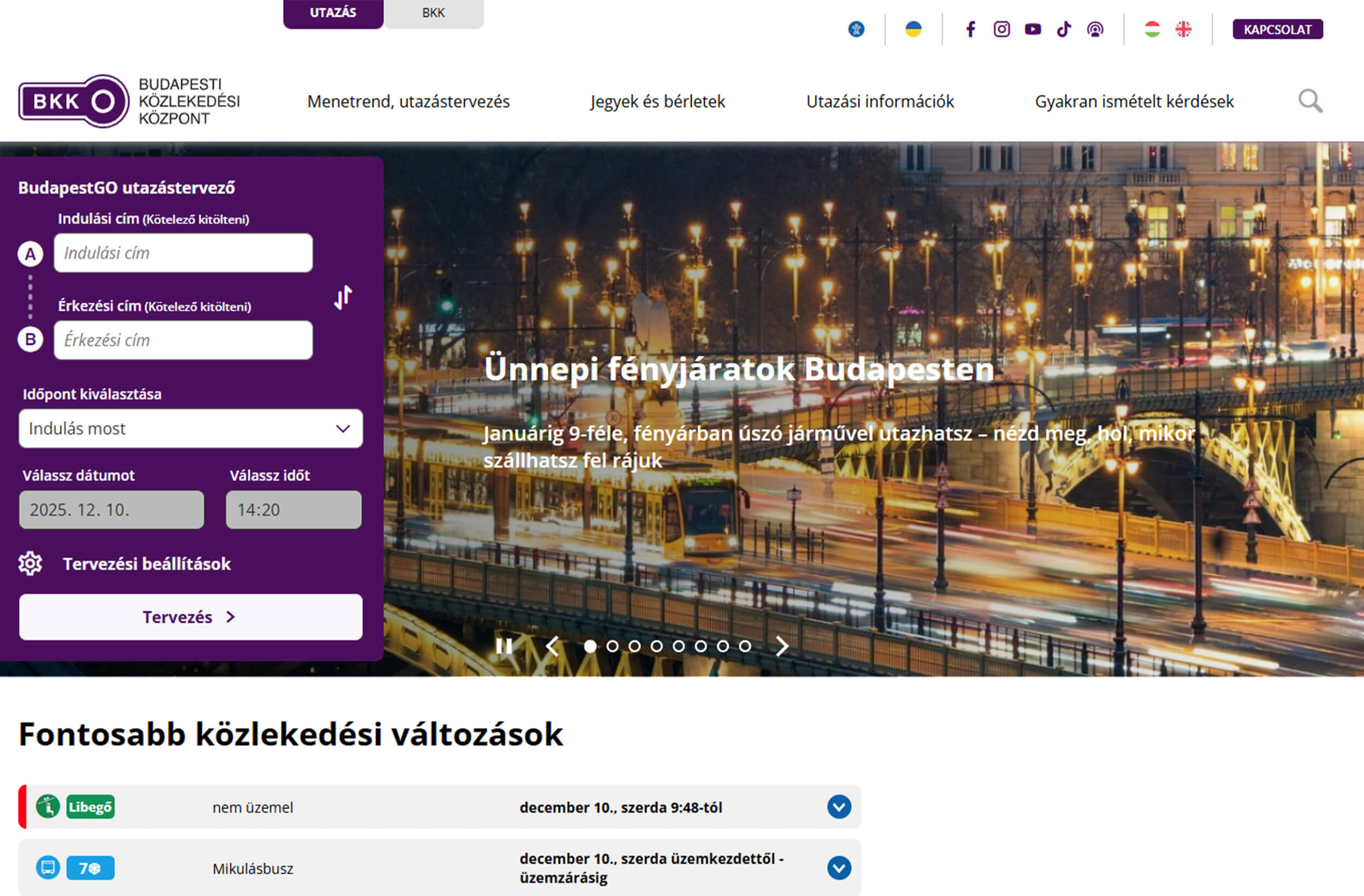The width and height of the screenshot is (1364, 896).
Task: Open the KAPCSOLAT contact button
Action: [x=1277, y=29]
